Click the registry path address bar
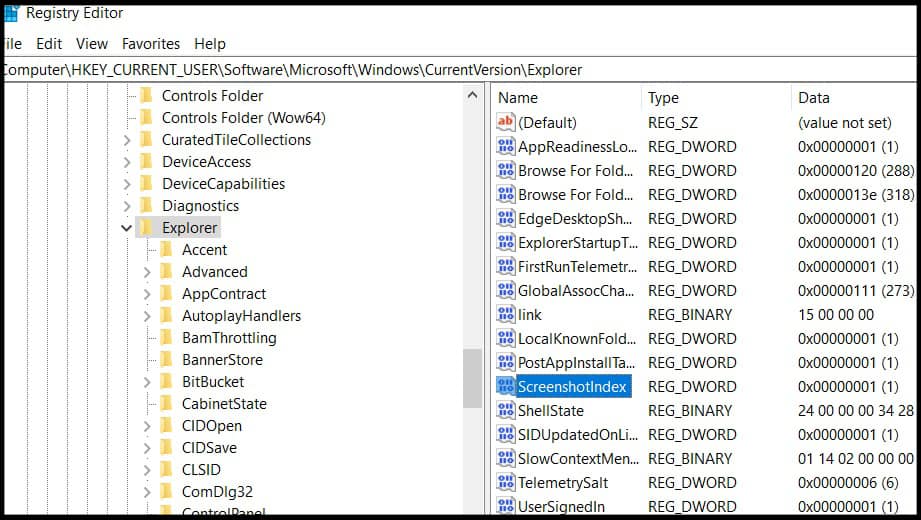The image size is (921, 520). pyautogui.click(x=460, y=69)
